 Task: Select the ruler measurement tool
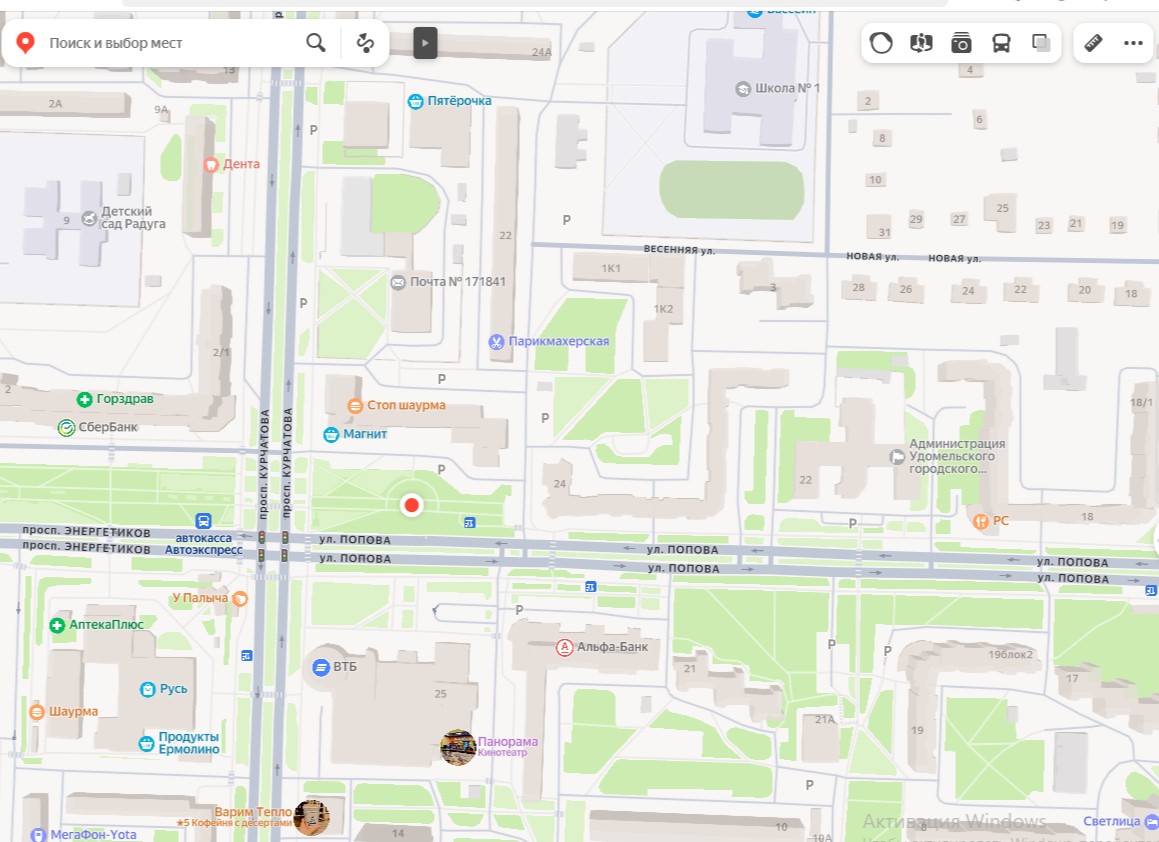[1093, 43]
